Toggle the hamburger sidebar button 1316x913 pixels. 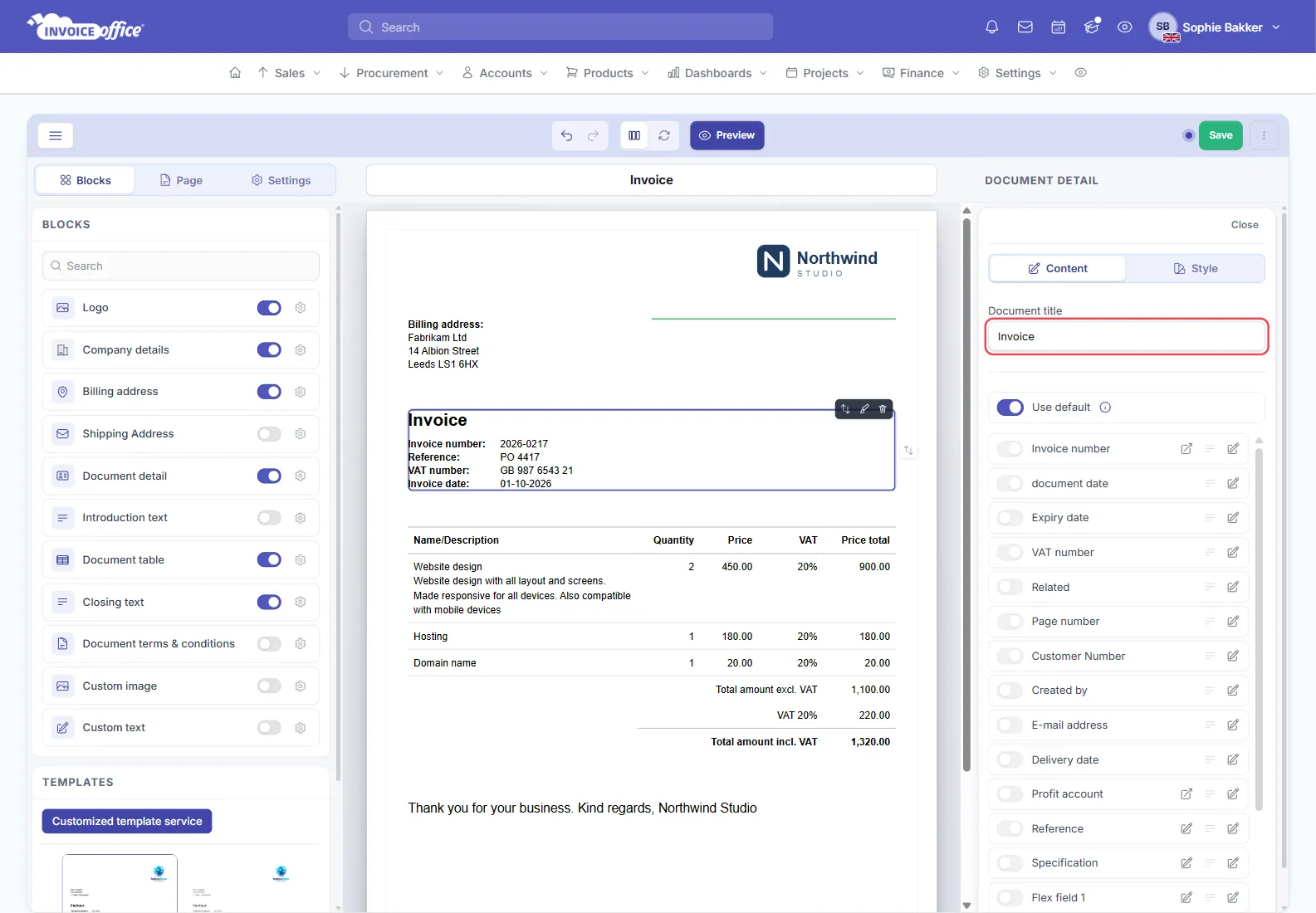[56, 135]
